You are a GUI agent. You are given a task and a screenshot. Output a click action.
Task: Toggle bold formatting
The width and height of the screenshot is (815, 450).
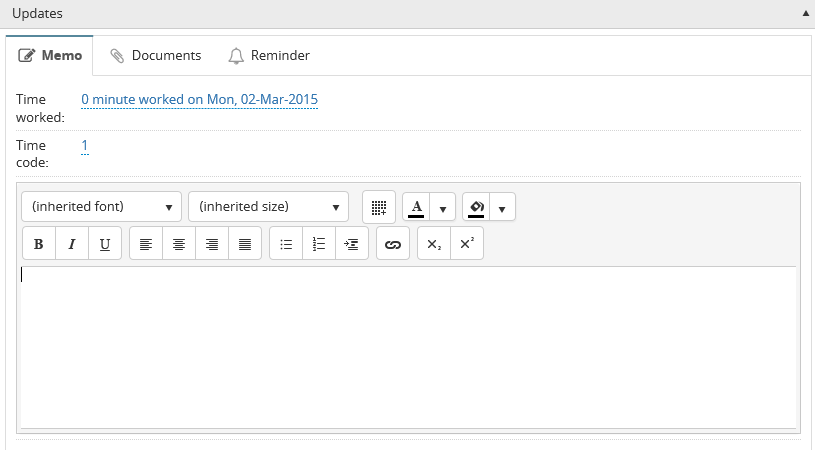[x=39, y=244]
